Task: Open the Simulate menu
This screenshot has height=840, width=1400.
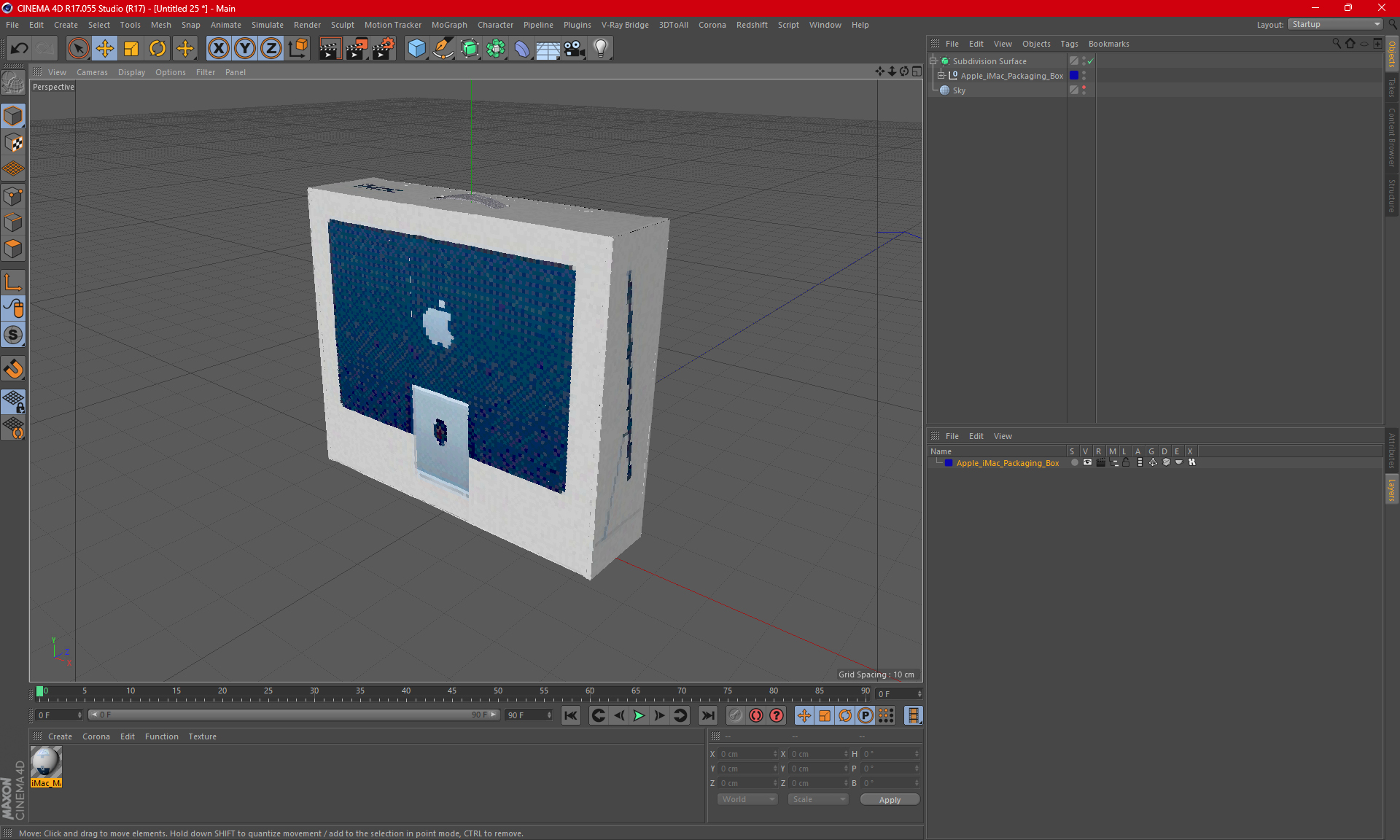Action: point(268,25)
